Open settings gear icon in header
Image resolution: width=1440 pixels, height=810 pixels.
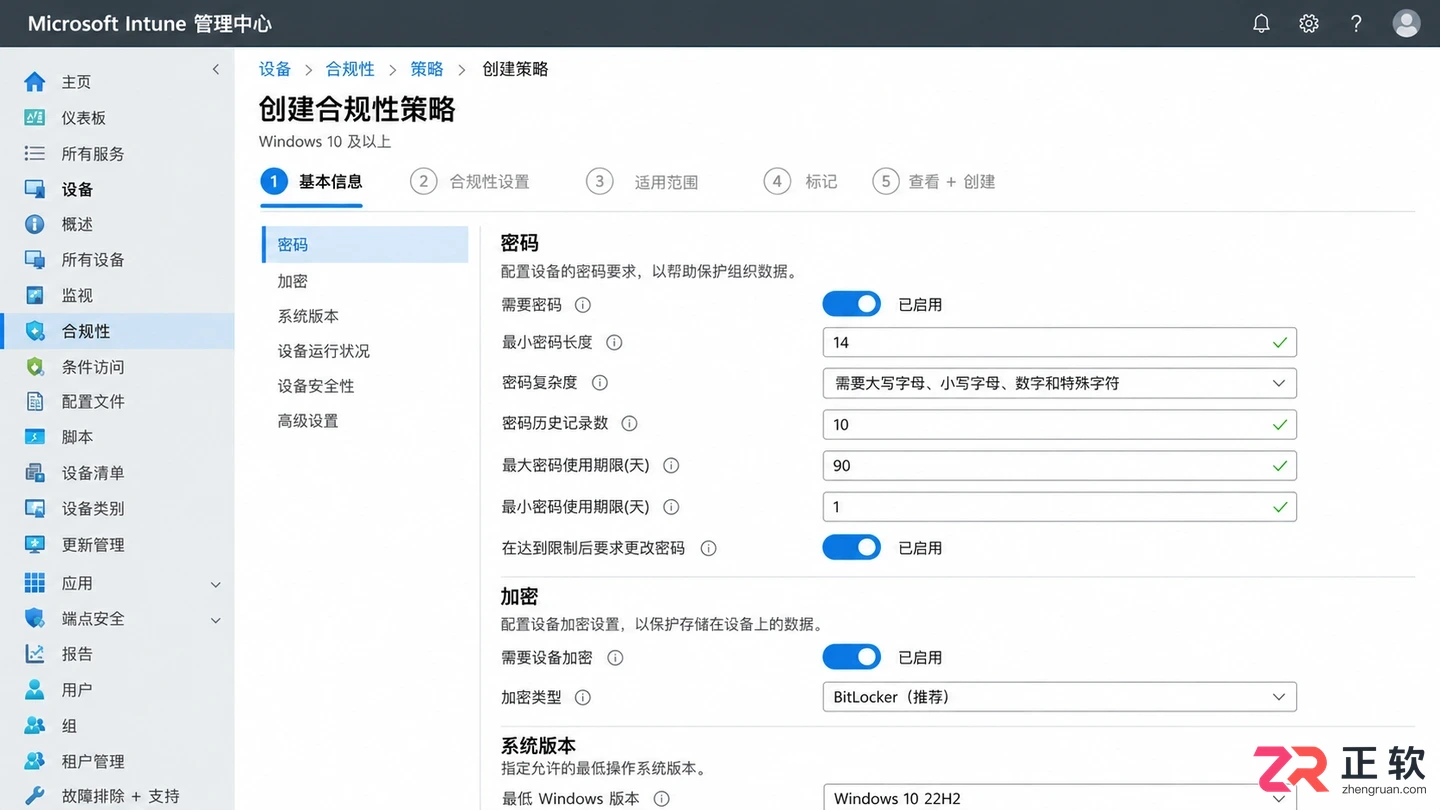coord(1309,23)
